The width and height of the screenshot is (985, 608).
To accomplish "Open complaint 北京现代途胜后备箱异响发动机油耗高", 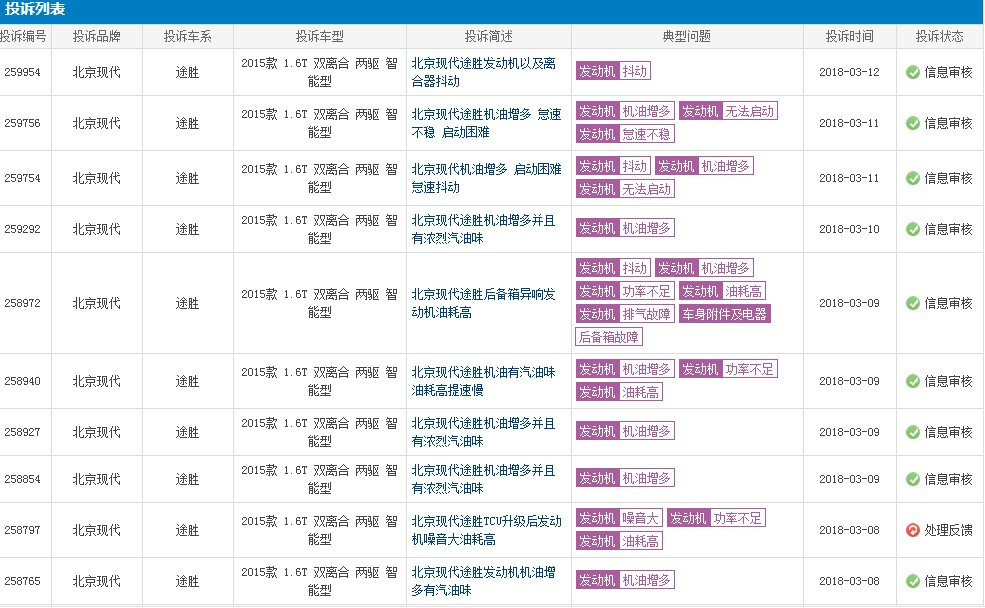I will click(x=484, y=303).
